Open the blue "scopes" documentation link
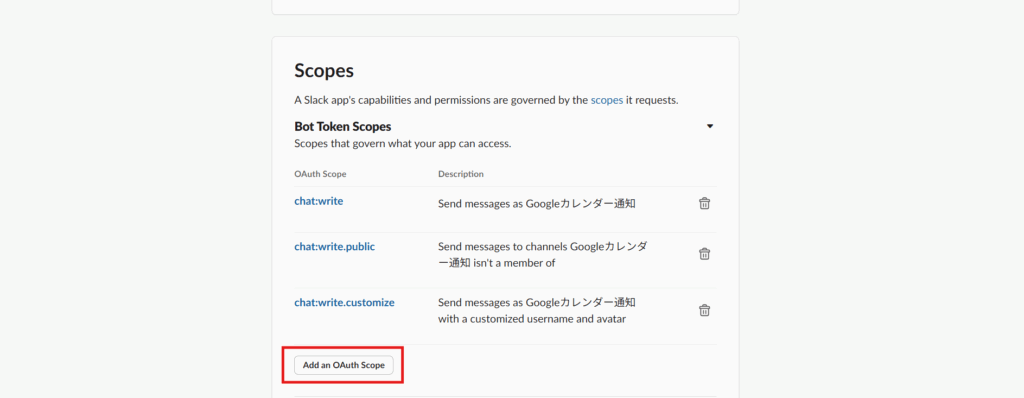 [x=607, y=101]
